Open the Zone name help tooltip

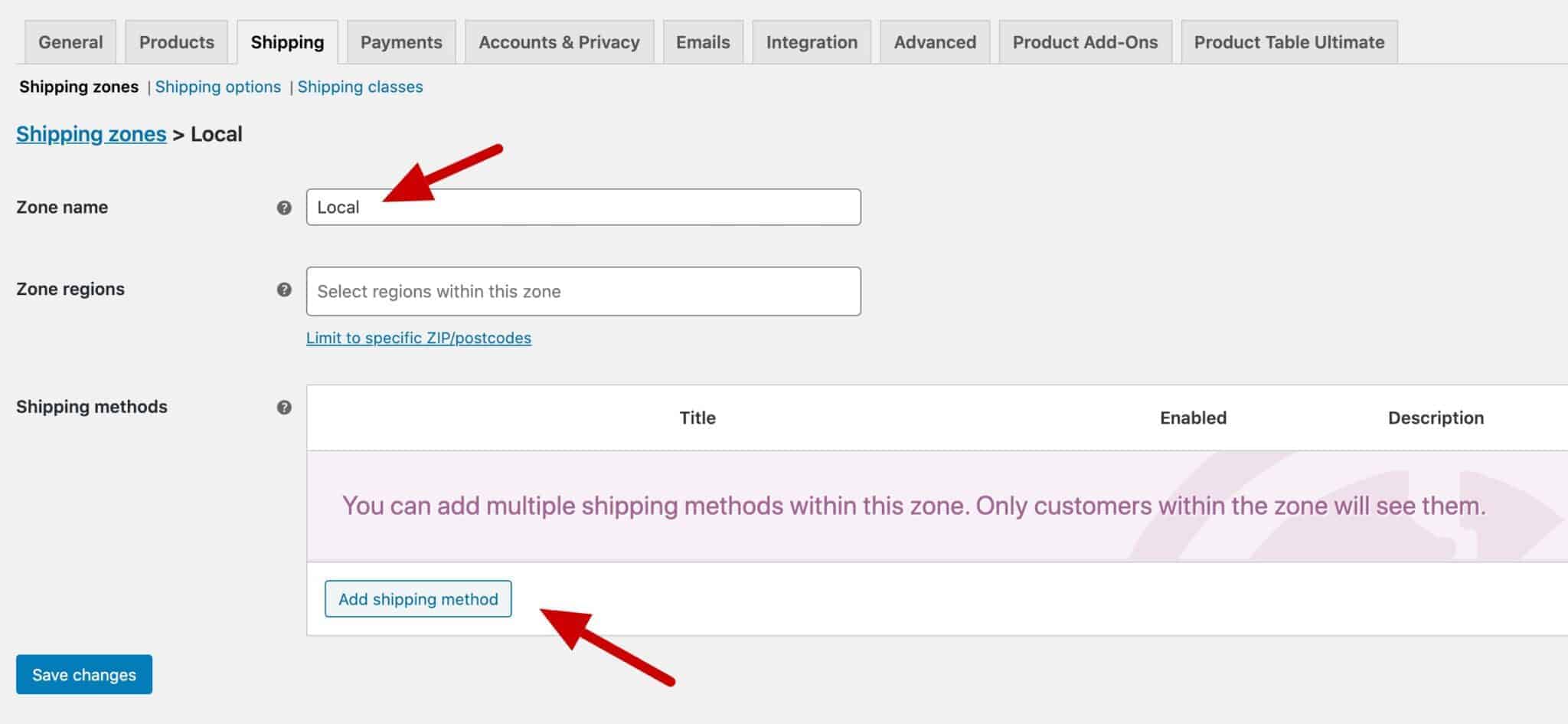click(283, 207)
